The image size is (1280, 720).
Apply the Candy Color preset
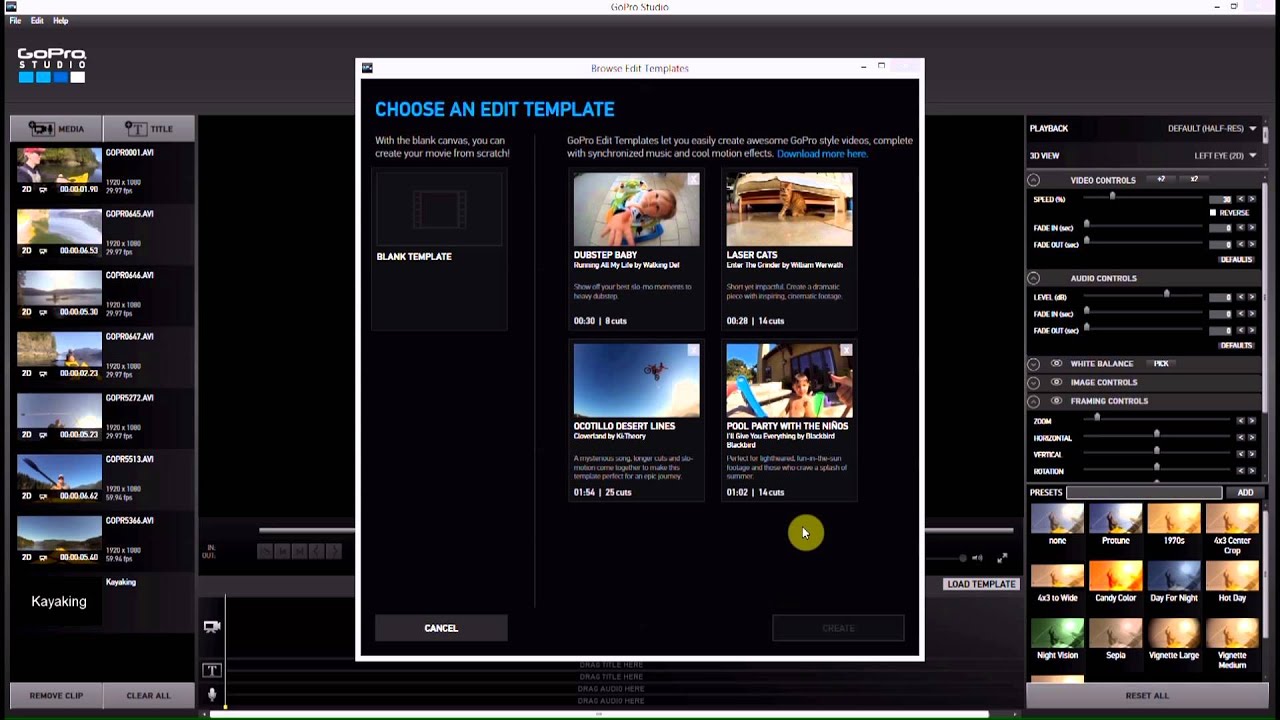tap(1116, 576)
